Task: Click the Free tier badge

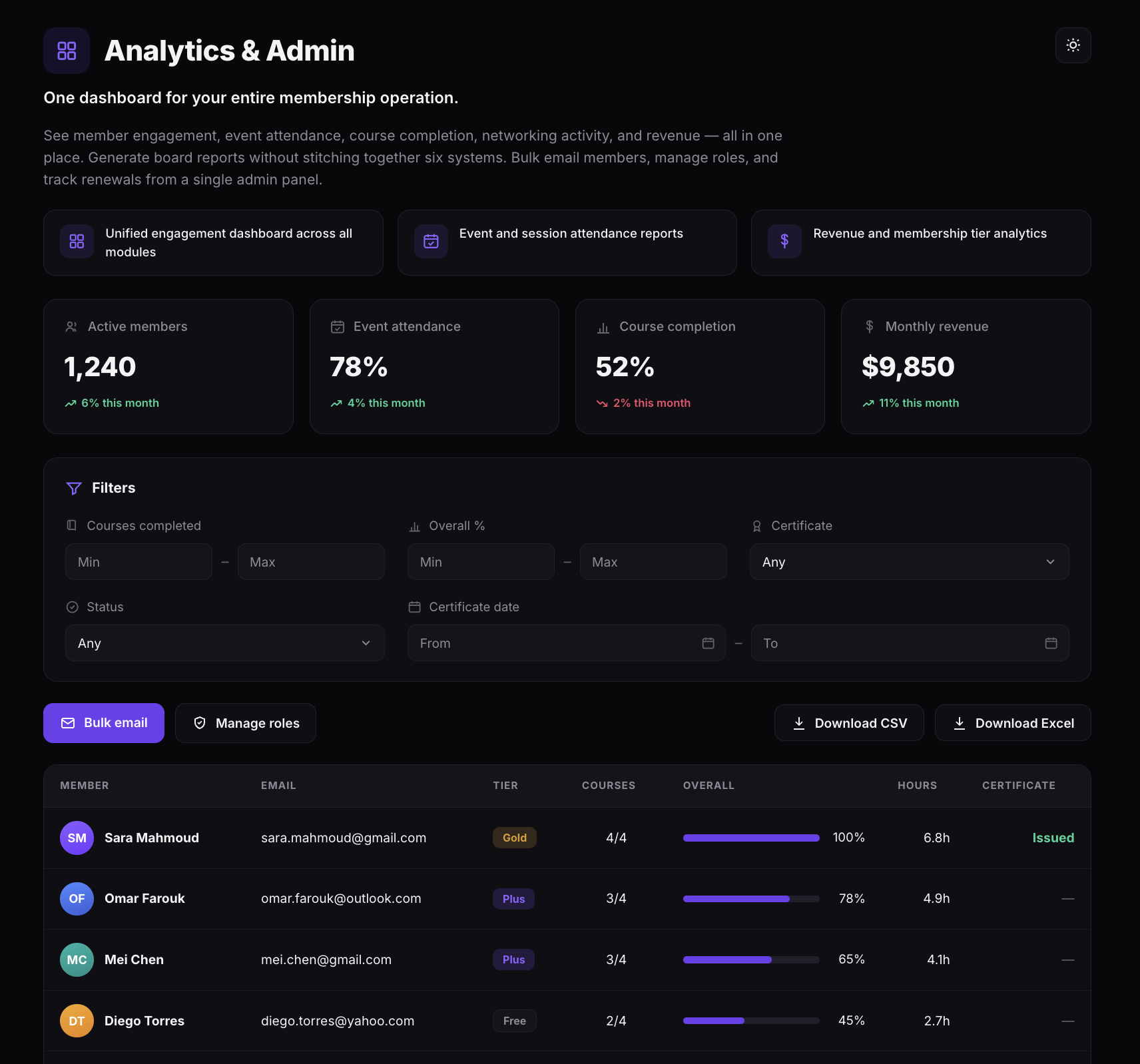Action: [x=515, y=1021]
